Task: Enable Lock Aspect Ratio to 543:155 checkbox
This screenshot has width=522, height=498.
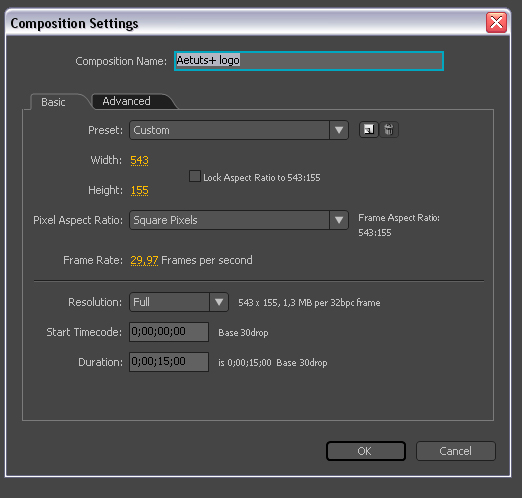Action: 195,176
